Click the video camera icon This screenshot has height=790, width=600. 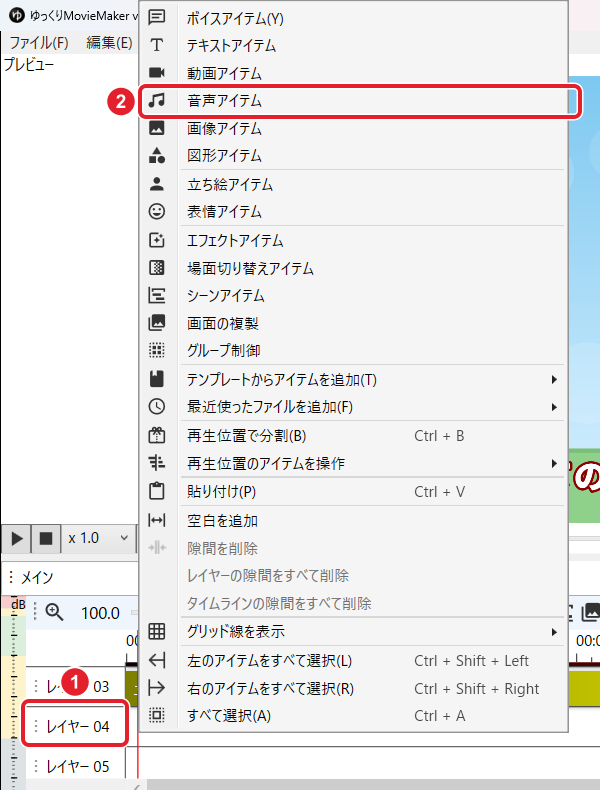[157, 73]
